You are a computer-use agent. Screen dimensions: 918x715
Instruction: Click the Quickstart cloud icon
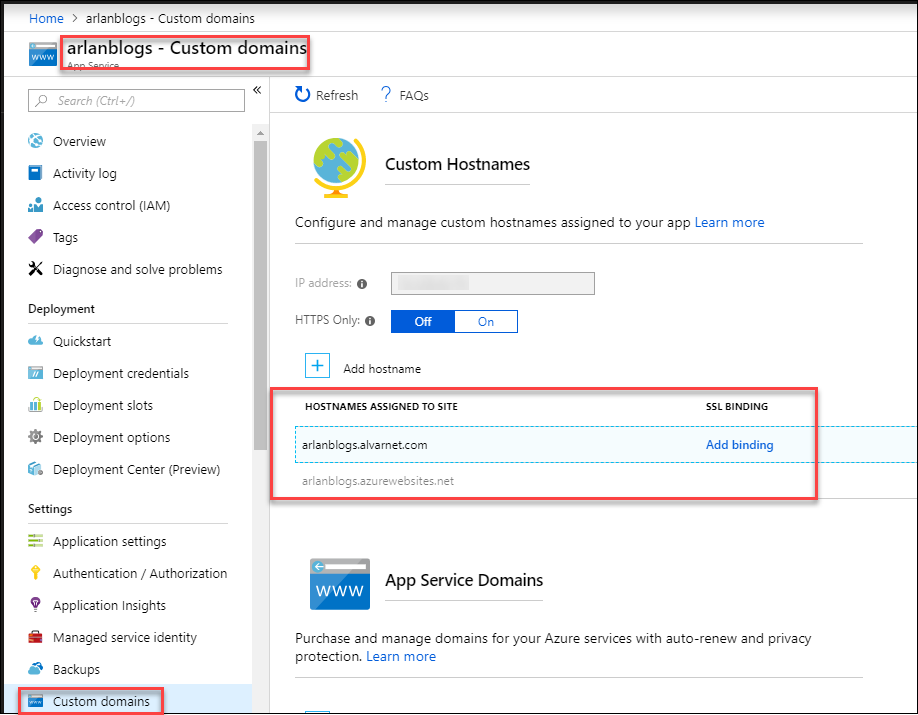(36, 341)
